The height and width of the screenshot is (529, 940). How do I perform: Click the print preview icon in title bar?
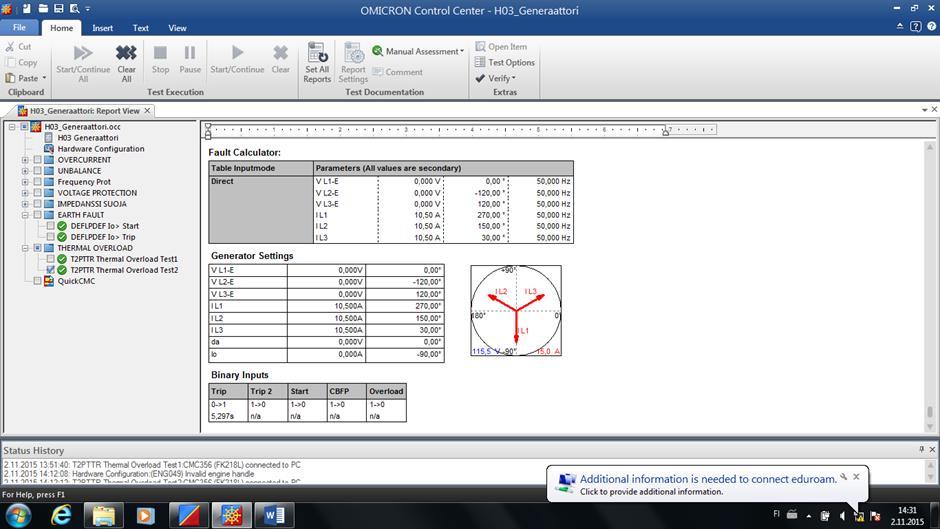point(74,8)
